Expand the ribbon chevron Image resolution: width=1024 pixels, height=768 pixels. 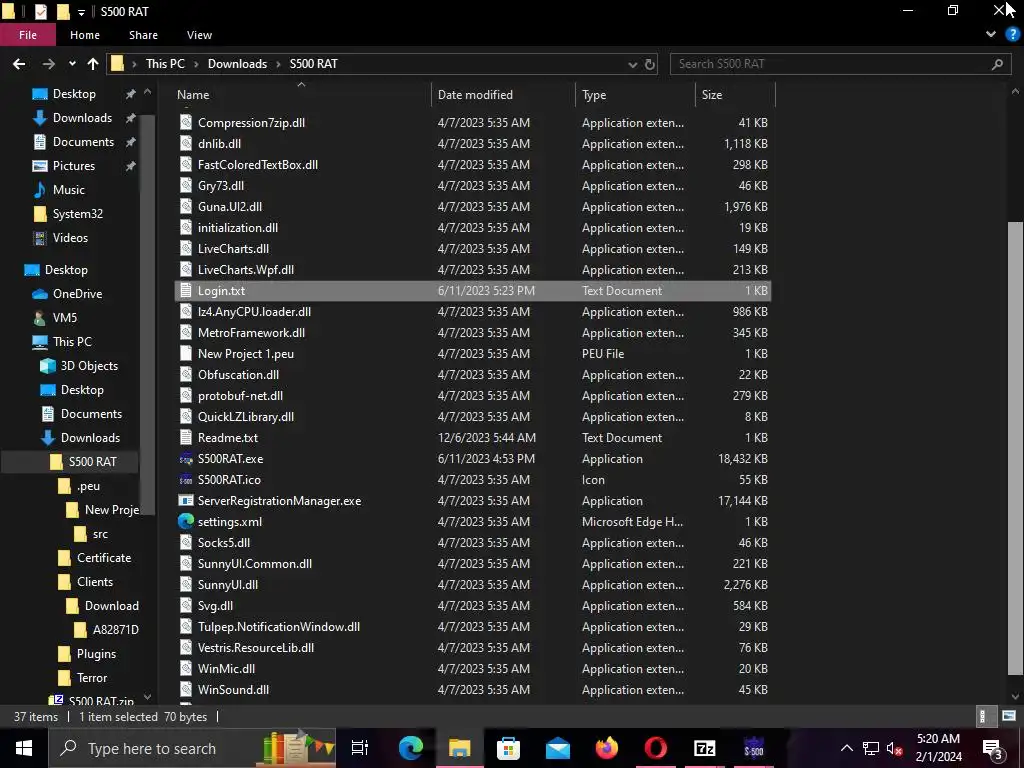(991, 35)
